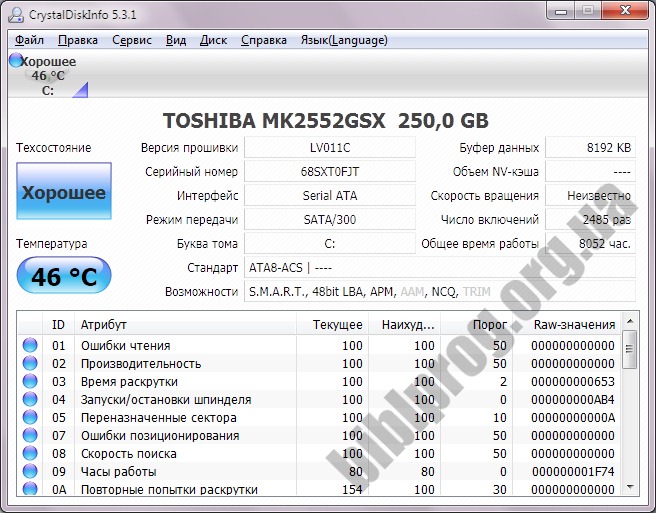The image size is (656, 513).
Task: Click status orb for 08 Скорость поиска
Action: 30,453
